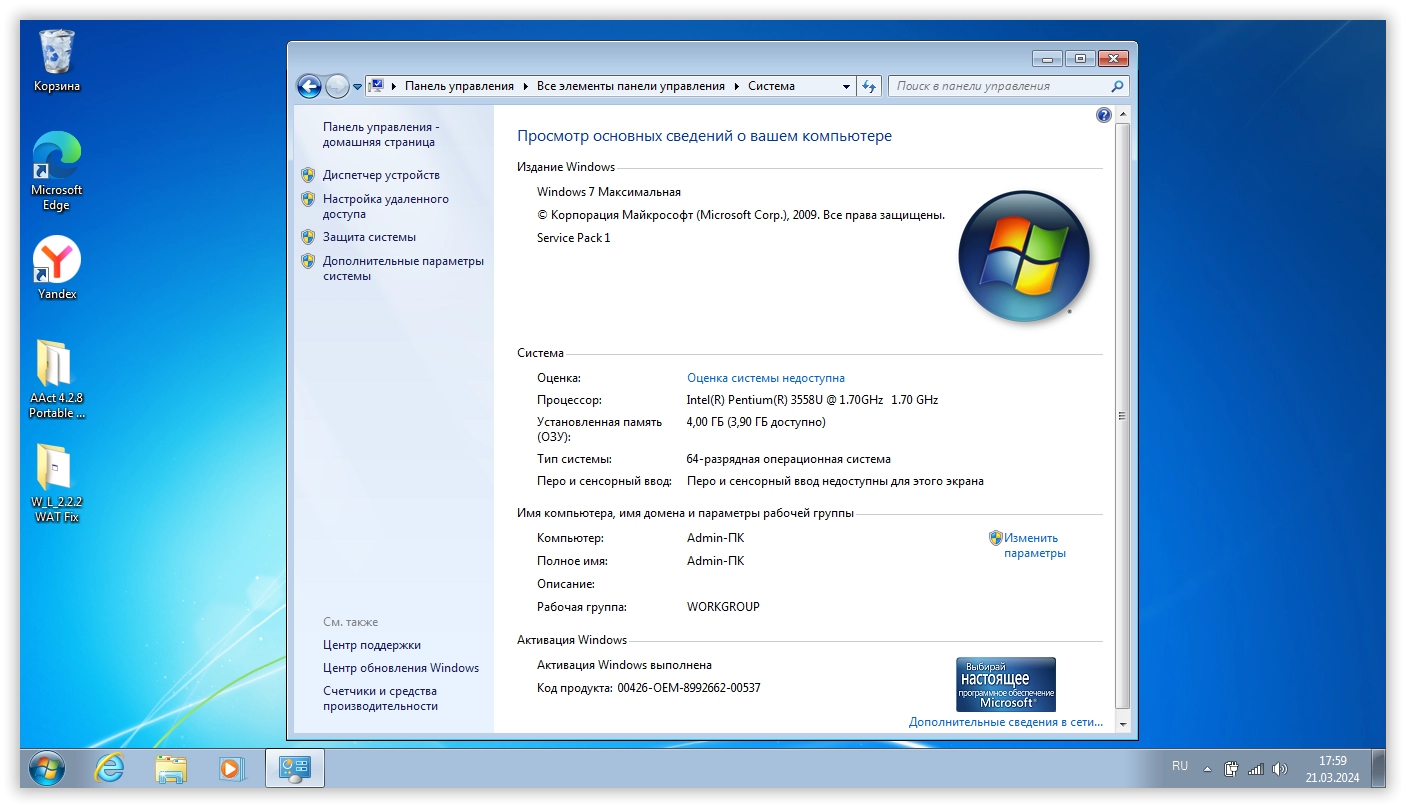
Task: Expand the address bar history dropdown
Action: [x=846, y=87]
